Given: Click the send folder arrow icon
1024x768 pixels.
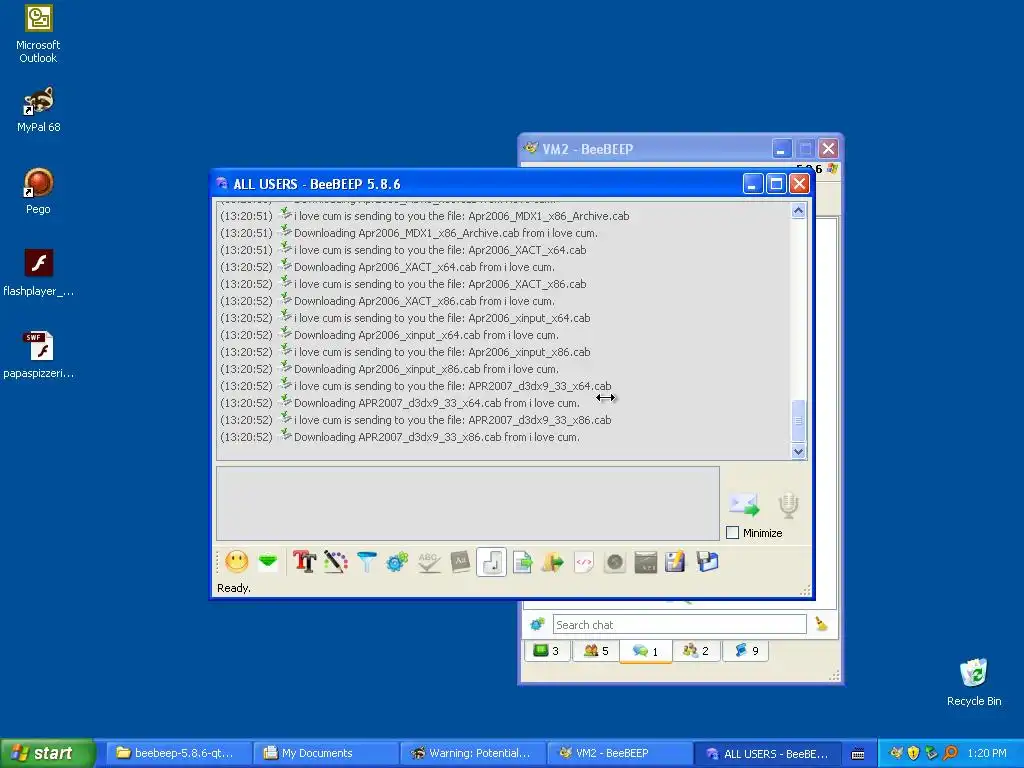Looking at the screenshot, I should 552,562.
